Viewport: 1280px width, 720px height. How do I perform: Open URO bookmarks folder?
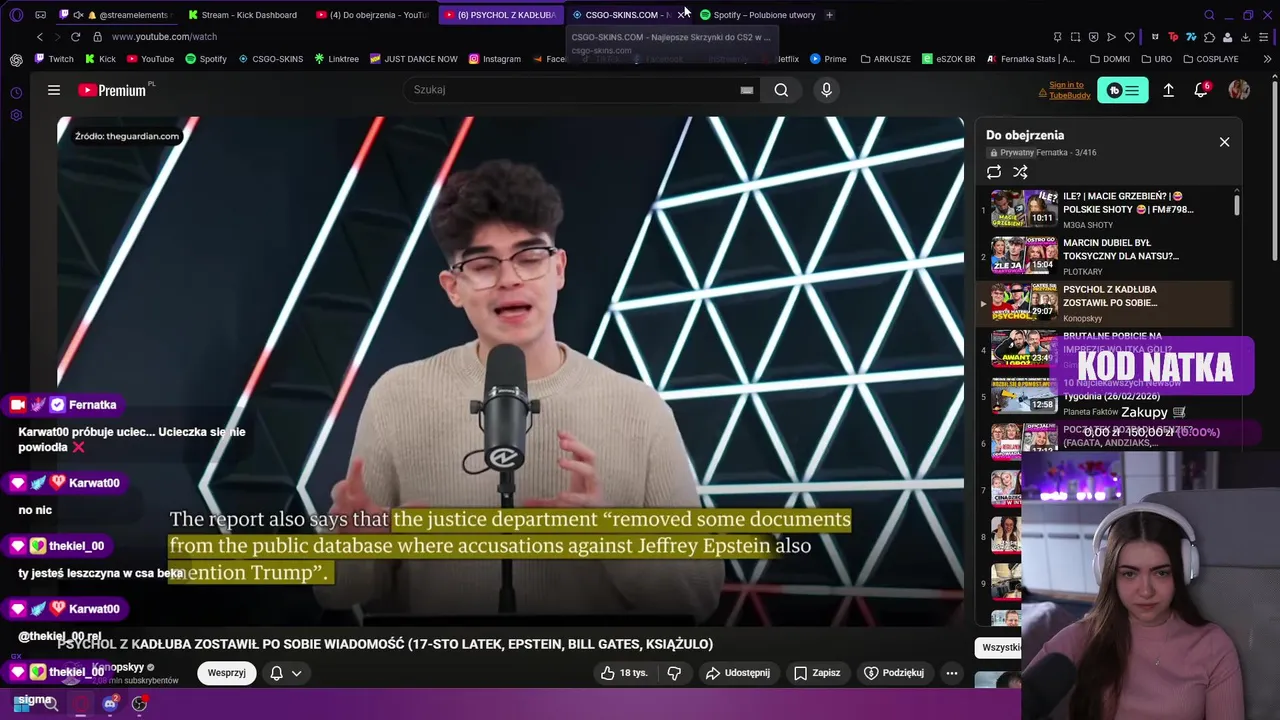tap(1155, 59)
